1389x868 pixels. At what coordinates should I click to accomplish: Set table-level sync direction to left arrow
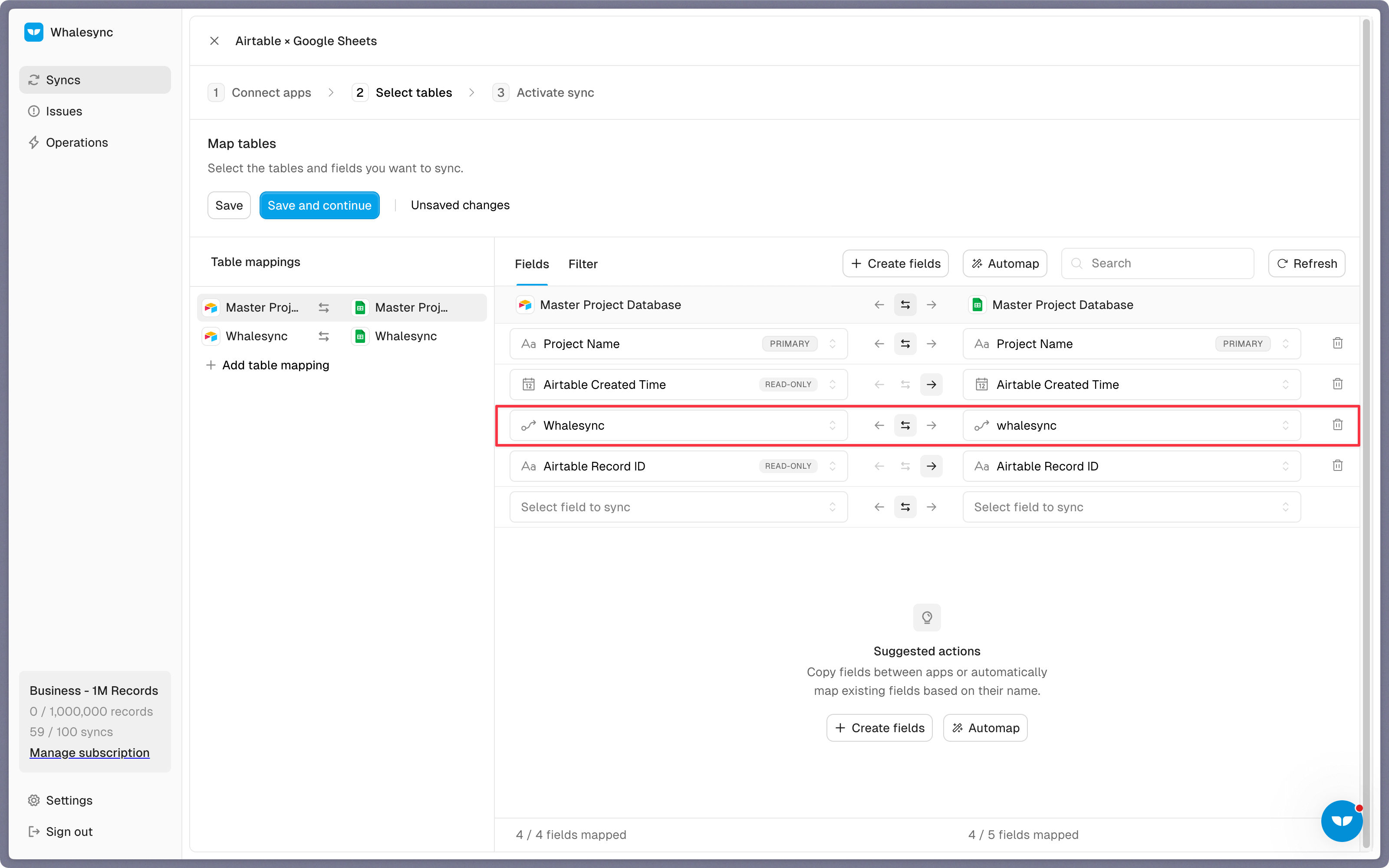pos(879,305)
